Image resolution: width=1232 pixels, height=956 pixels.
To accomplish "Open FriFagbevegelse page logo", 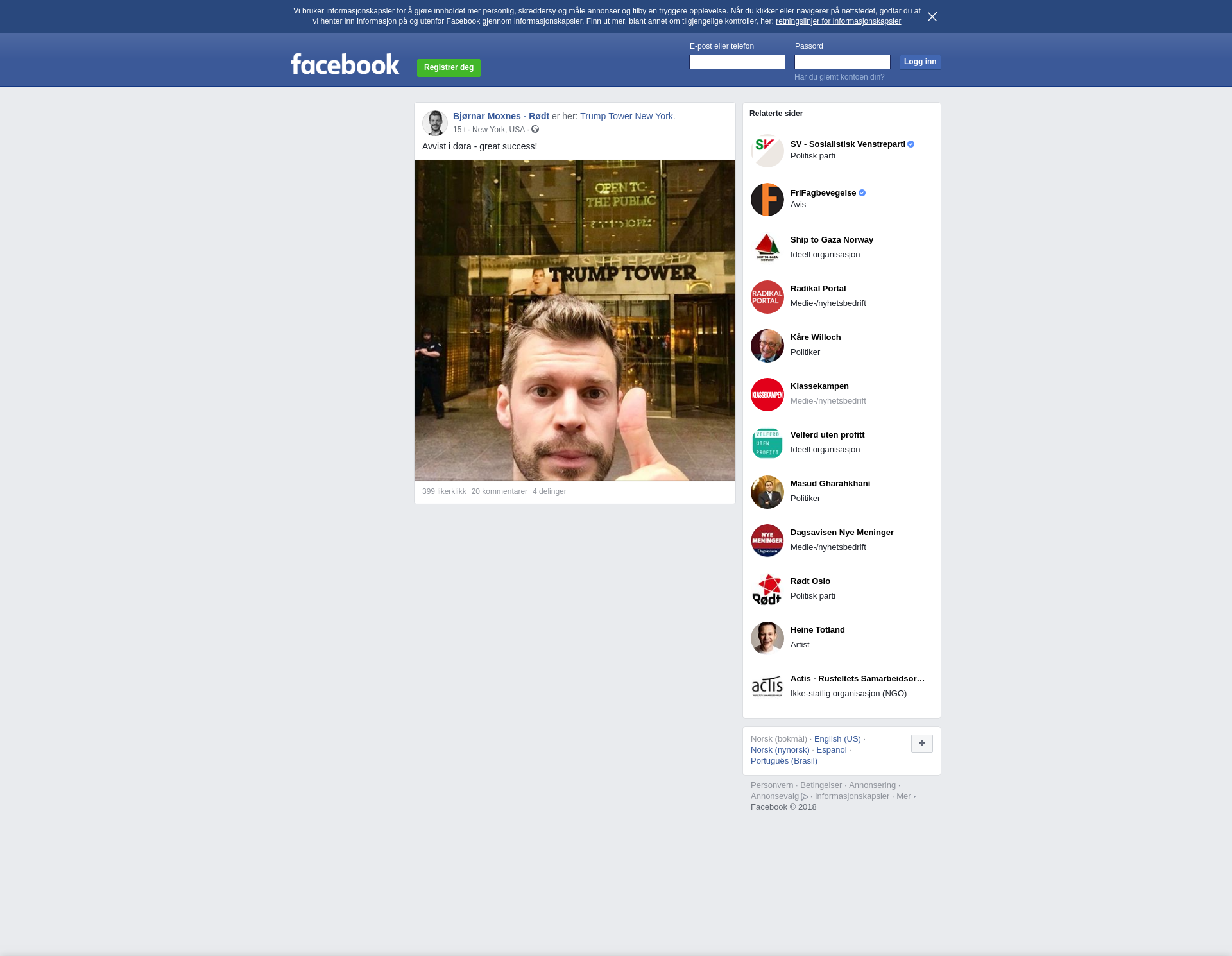I will (x=767, y=200).
